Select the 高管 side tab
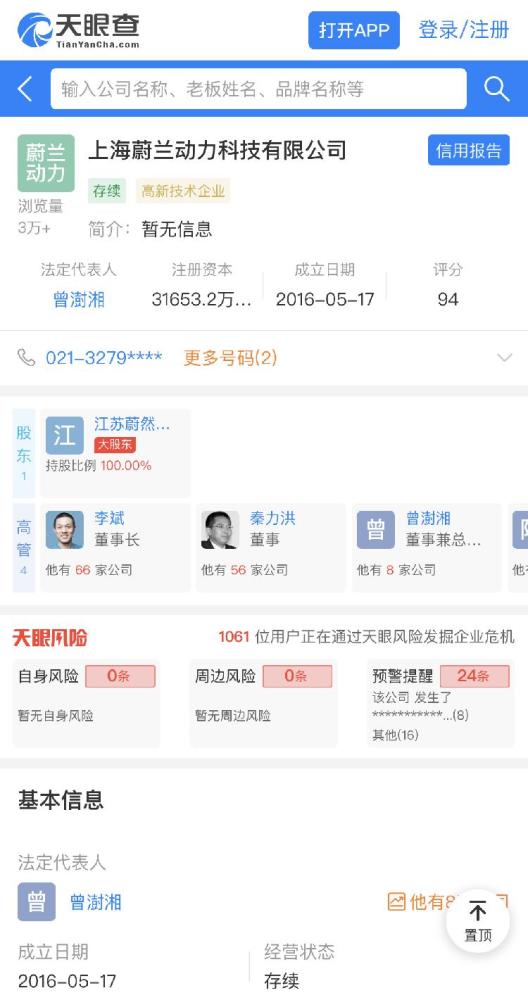 pos(24,548)
